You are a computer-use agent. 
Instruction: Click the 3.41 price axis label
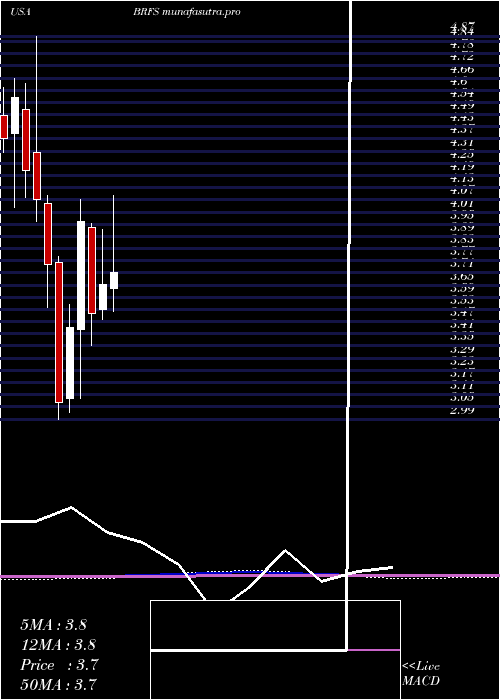click(x=462, y=325)
